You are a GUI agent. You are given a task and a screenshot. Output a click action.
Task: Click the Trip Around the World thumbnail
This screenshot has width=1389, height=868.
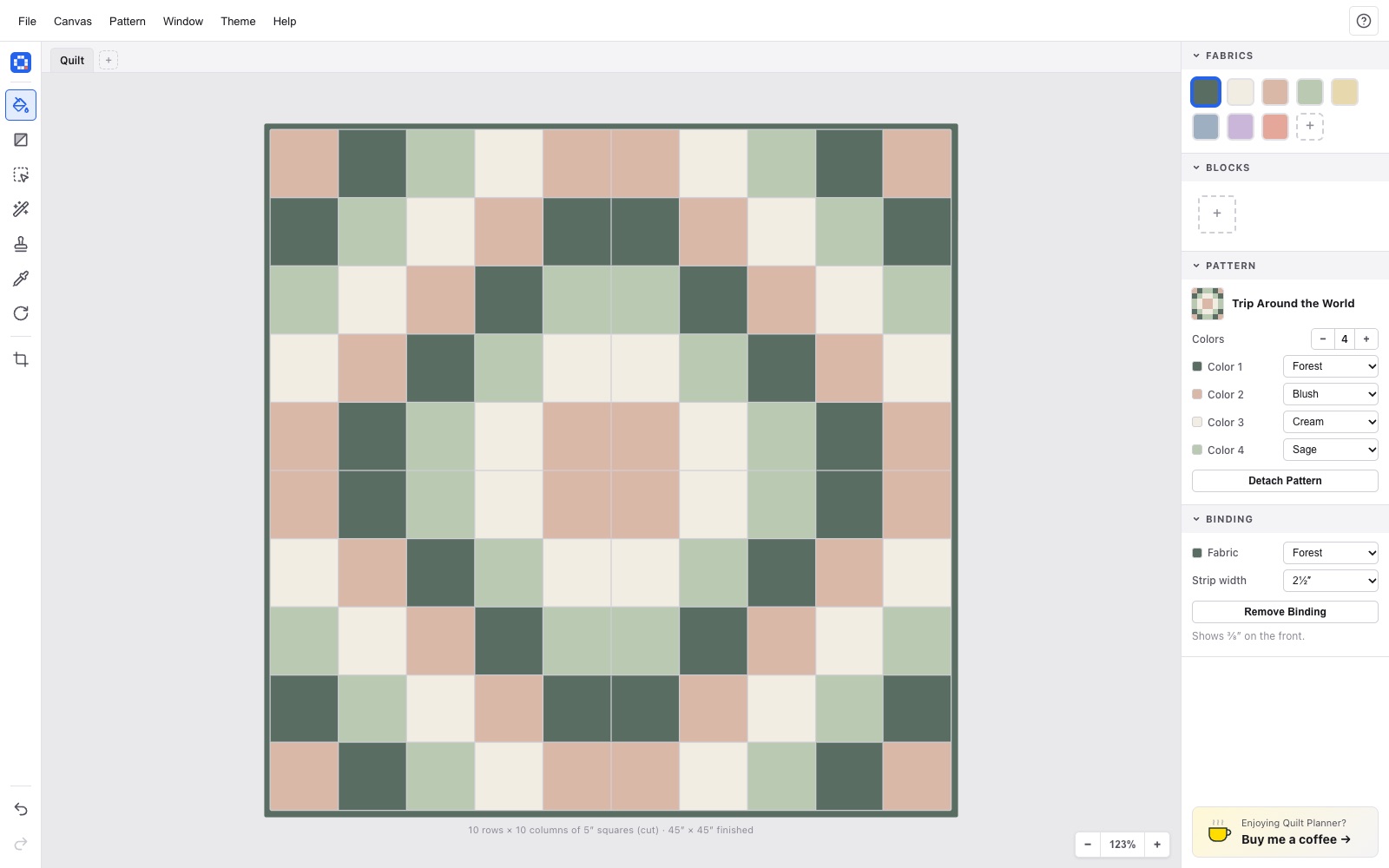tap(1208, 304)
